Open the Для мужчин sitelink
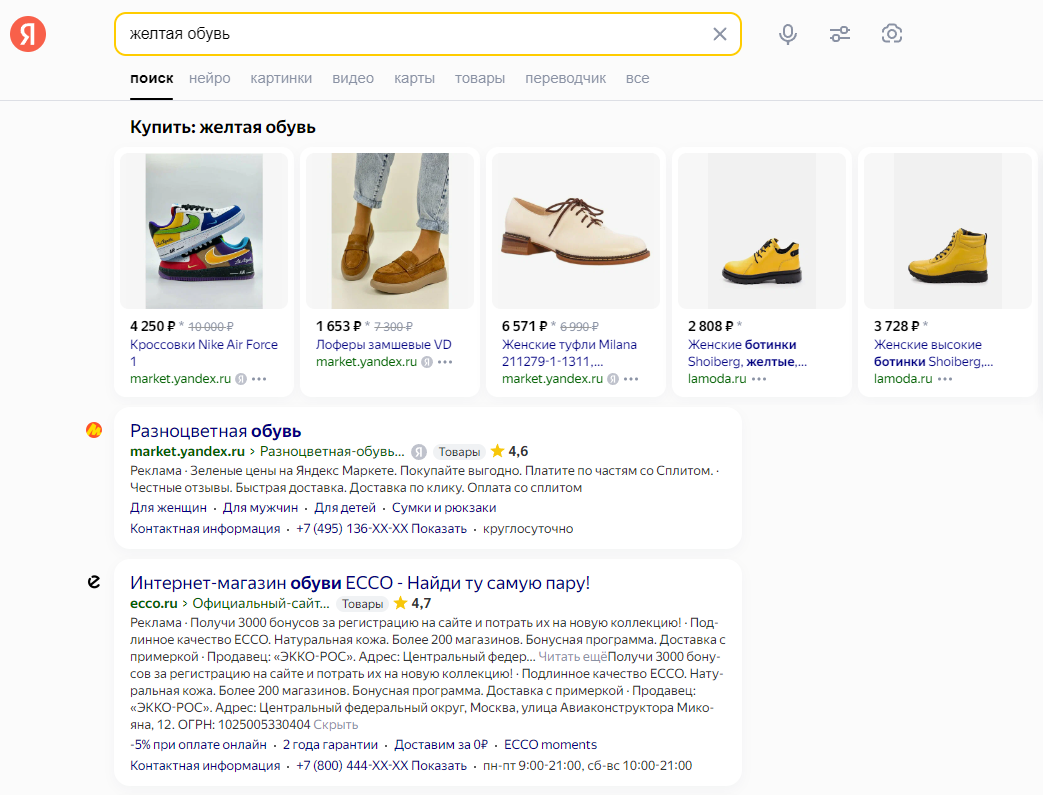 (x=260, y=508)
